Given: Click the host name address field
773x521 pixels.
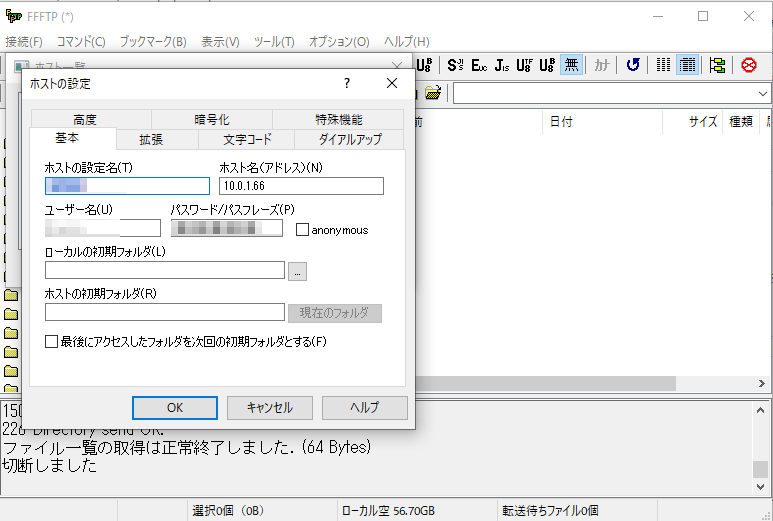Looking at the screenshot, I should coord(301,186).
